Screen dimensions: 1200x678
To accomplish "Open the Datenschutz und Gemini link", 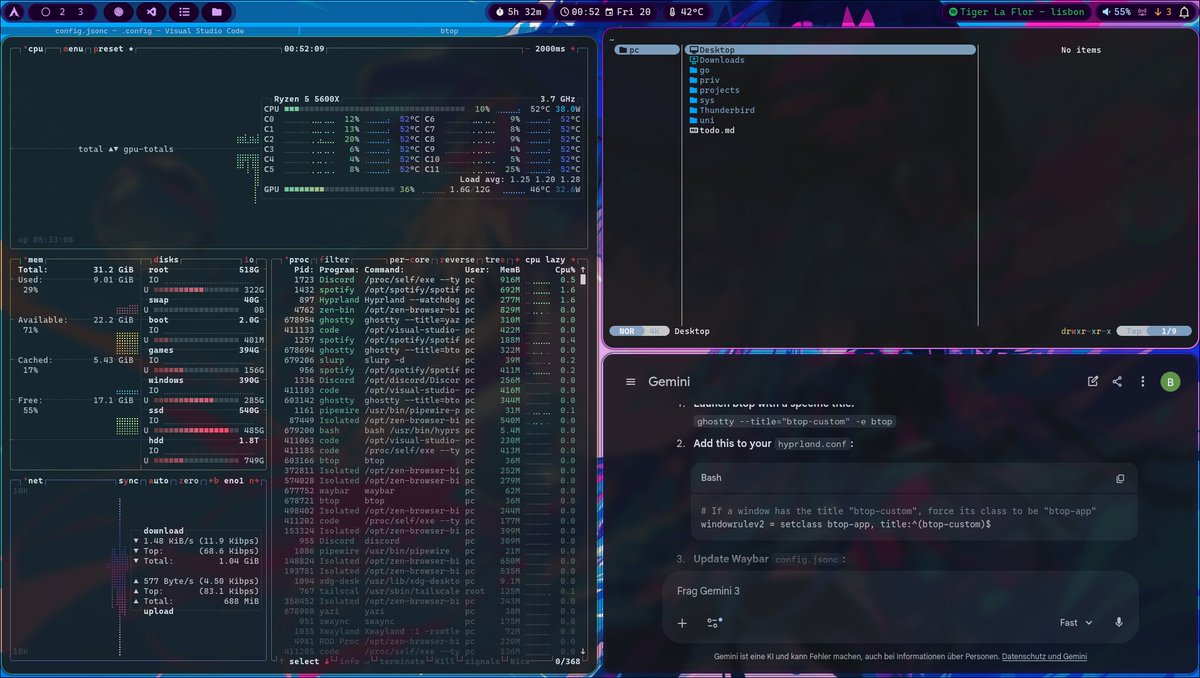I will (1044, 656).
